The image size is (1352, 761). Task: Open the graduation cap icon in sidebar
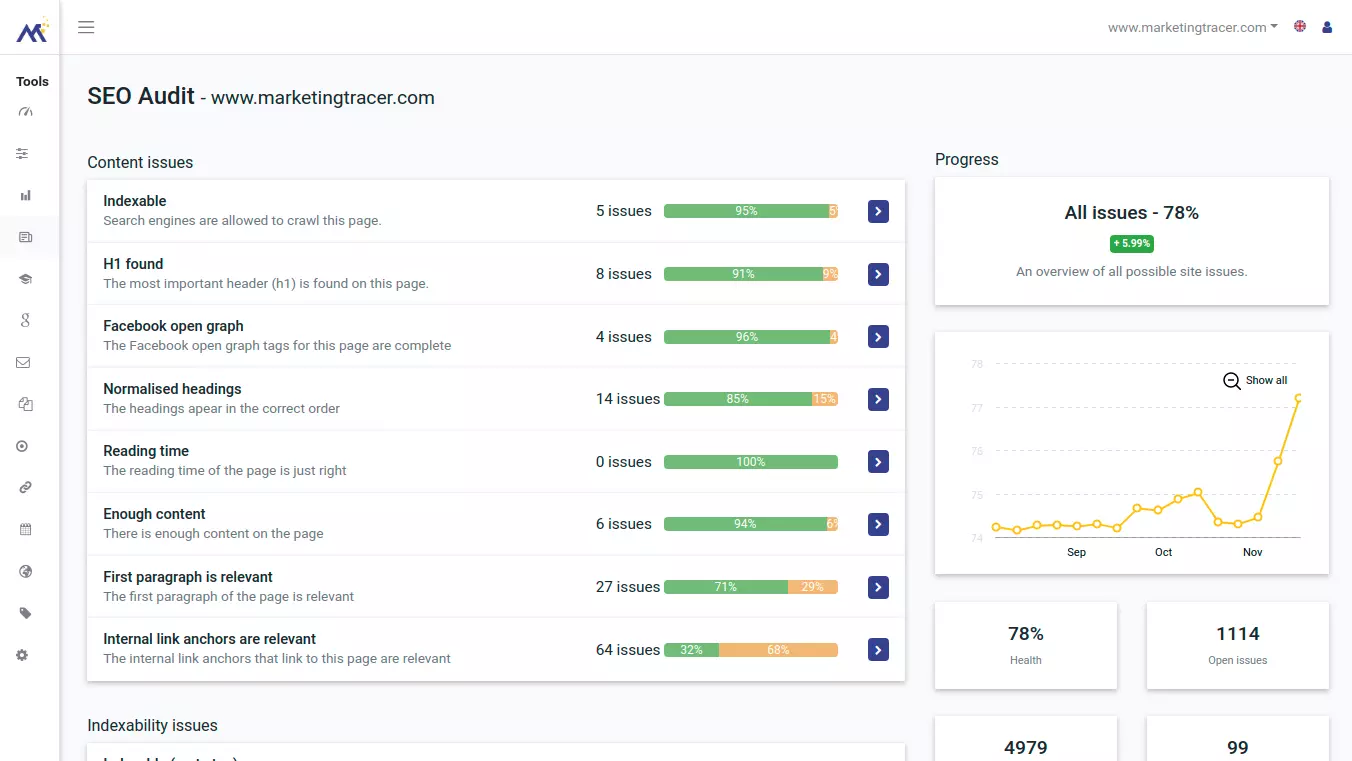(26, 279)
